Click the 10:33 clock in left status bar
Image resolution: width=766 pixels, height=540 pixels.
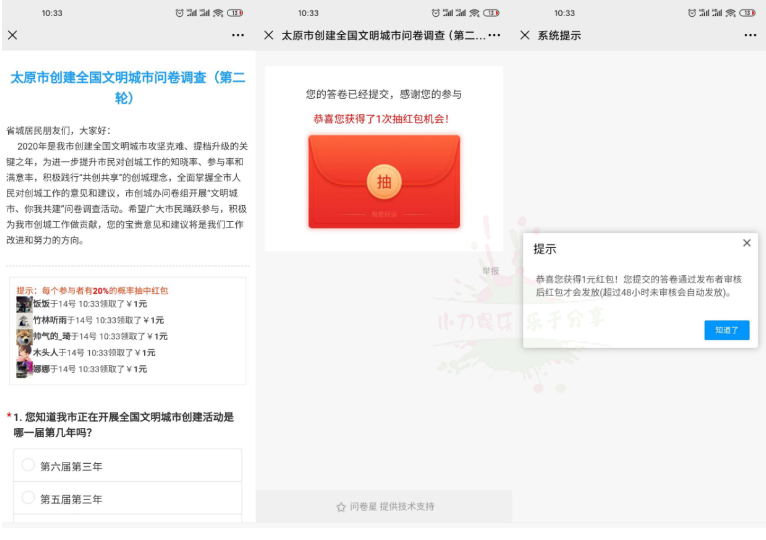pyautogui.click(x=52, y=13)
